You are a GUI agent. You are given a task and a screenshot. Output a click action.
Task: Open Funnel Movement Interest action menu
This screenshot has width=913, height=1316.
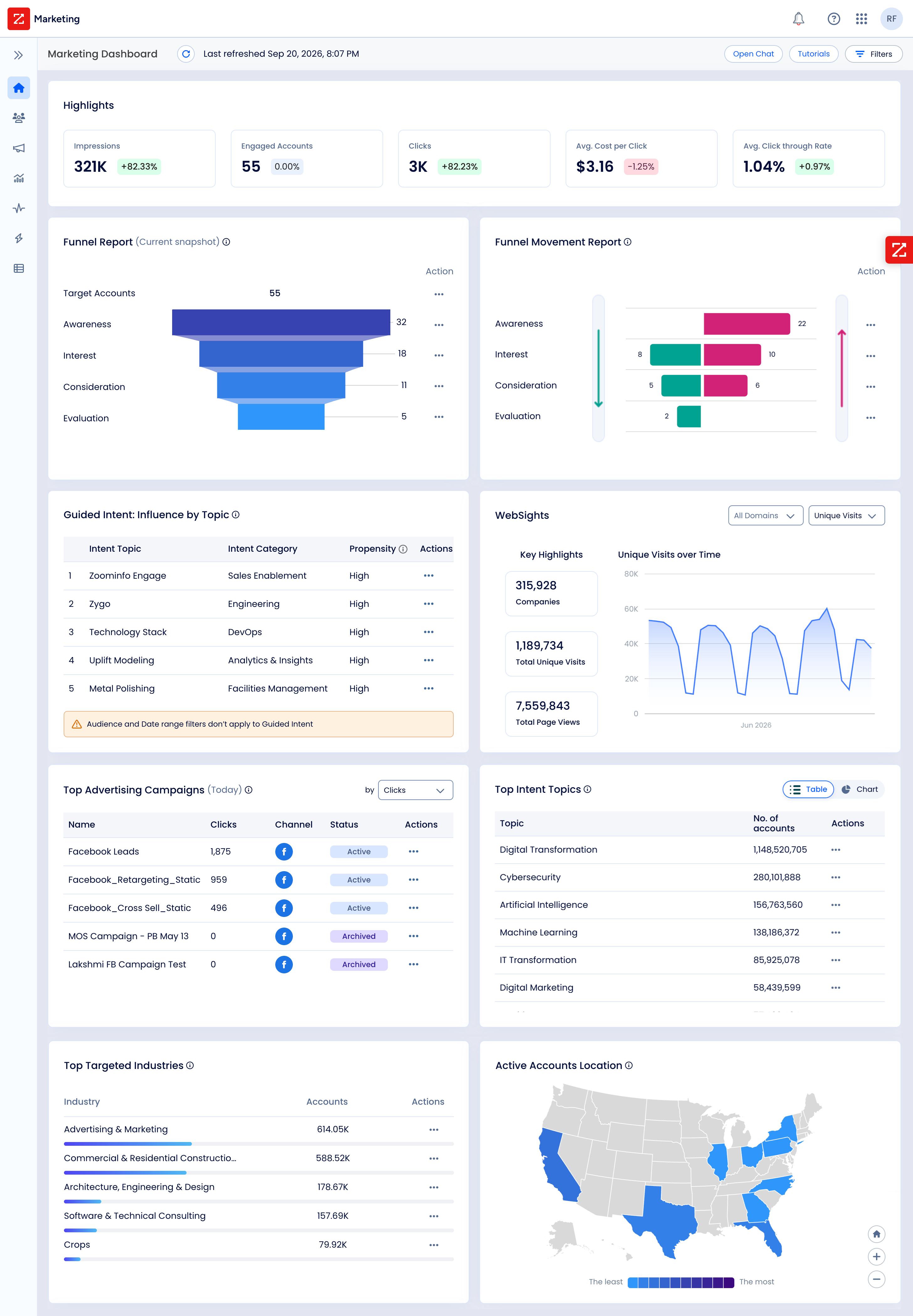point(871,356)
